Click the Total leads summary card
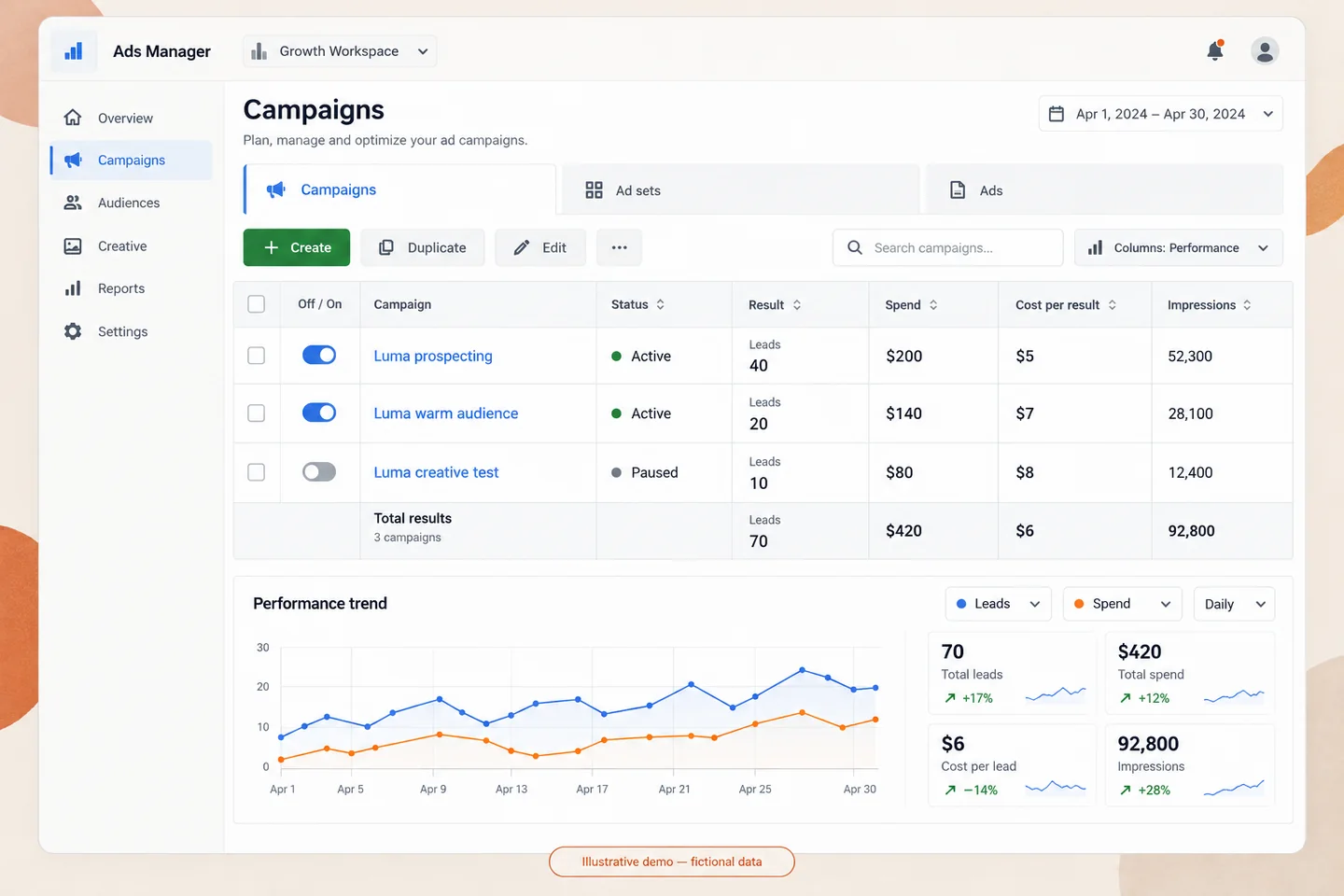Screen dimensions: 1344x896 [1013, 674]
